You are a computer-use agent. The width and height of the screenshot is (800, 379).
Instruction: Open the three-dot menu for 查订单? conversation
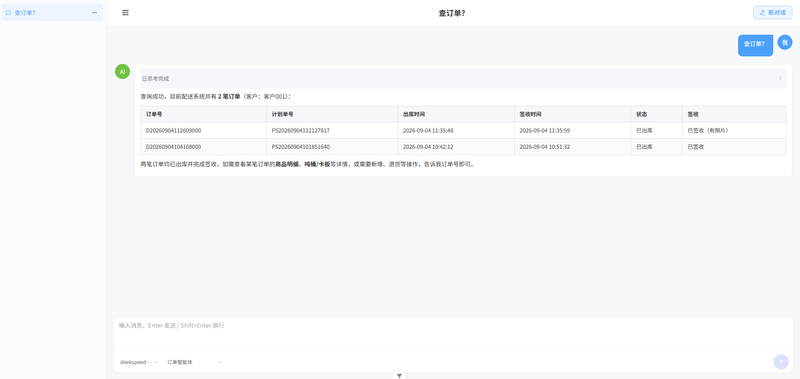pos(94,13)
